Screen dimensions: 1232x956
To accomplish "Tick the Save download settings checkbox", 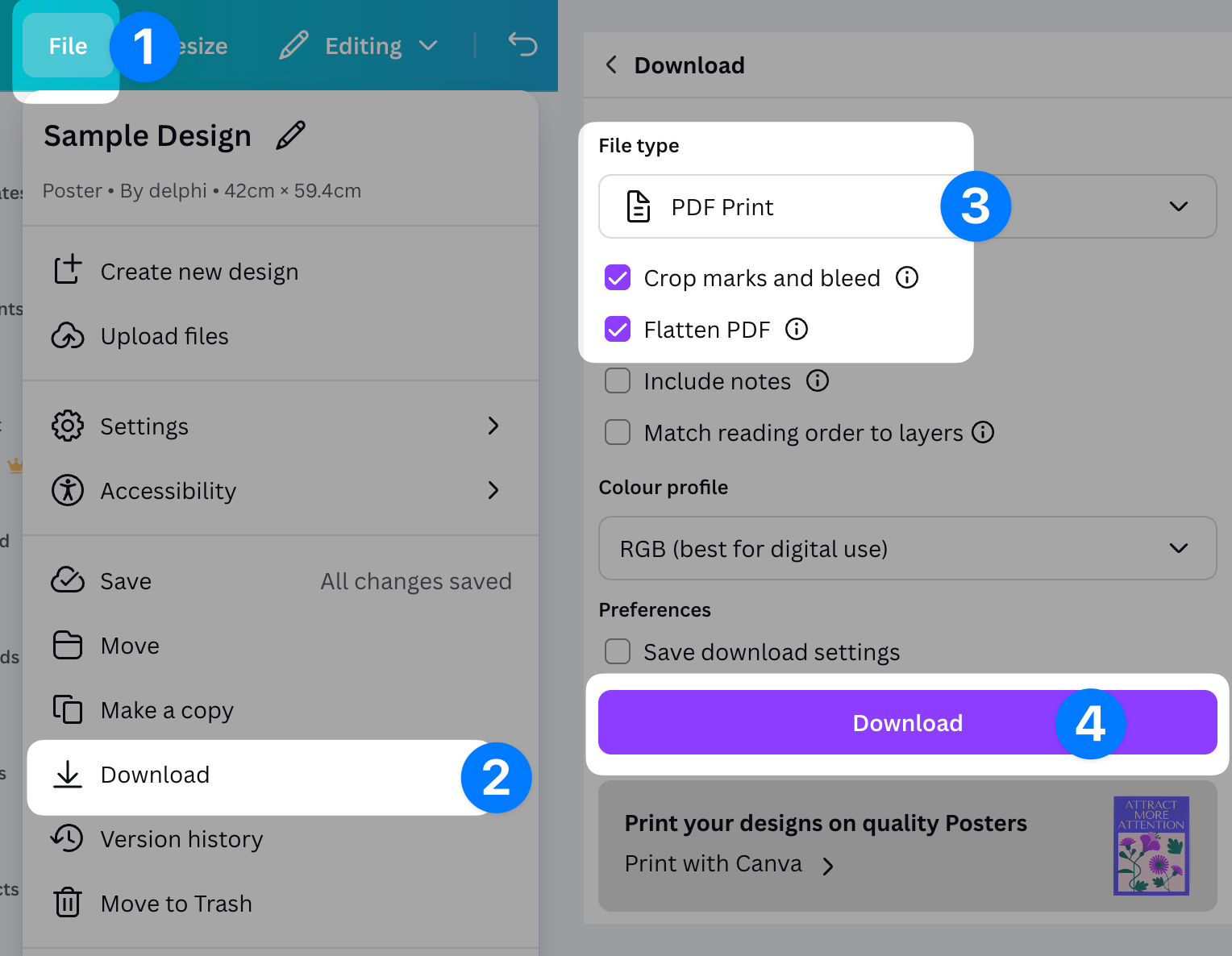I will pos(618,651).
